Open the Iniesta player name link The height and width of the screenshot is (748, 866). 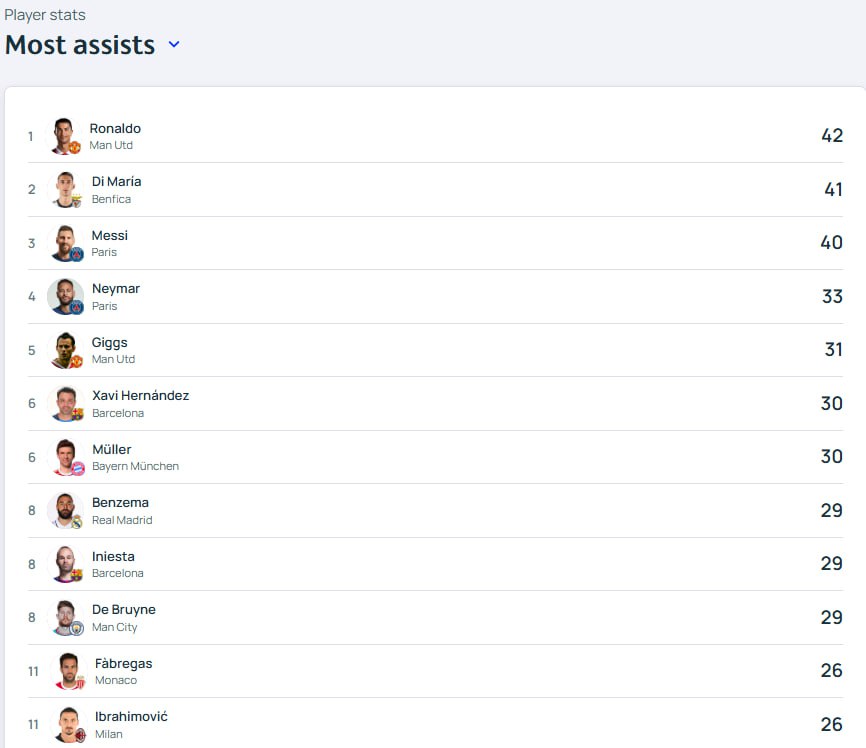click(x=113, y=556)
